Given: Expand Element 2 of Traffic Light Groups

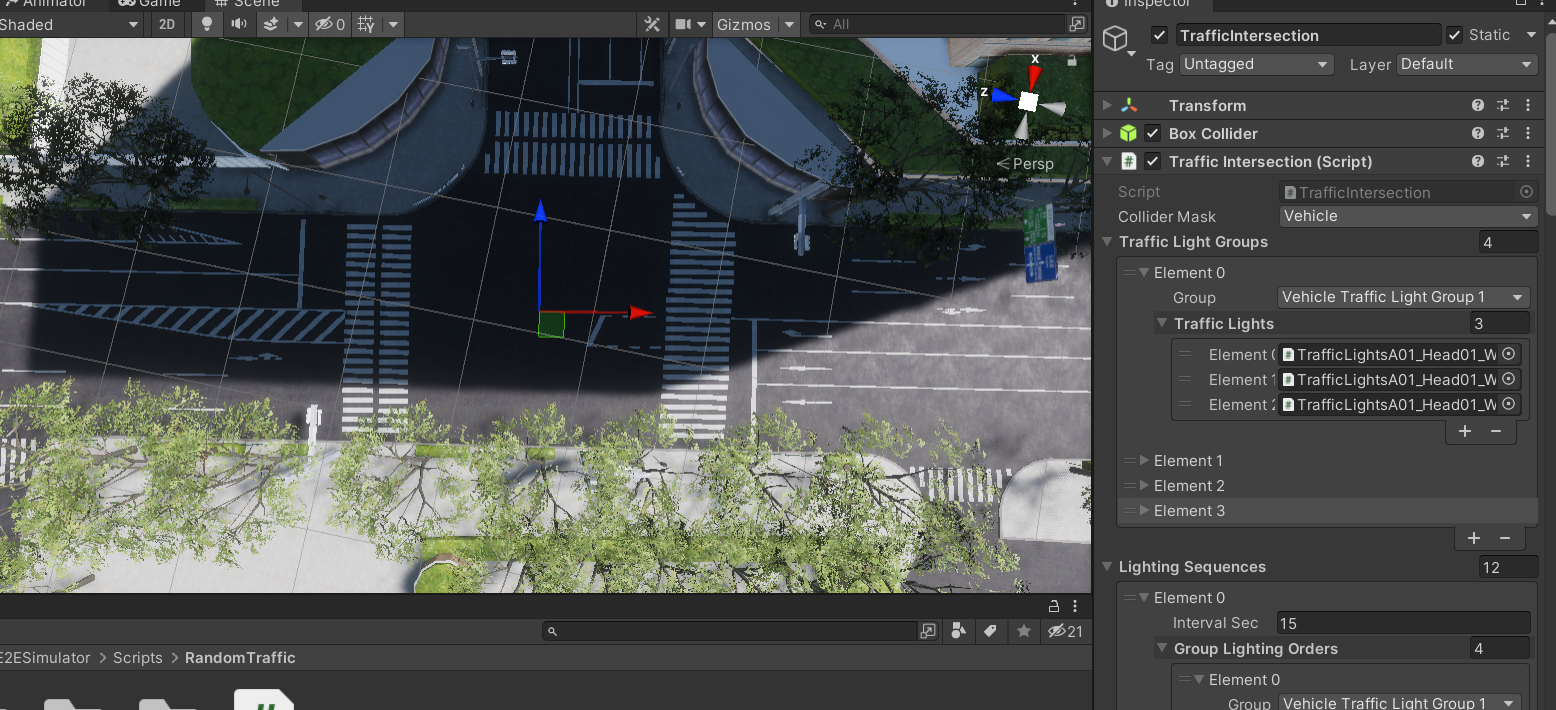Looking at the screenshot, I should tap(1145, 486).
